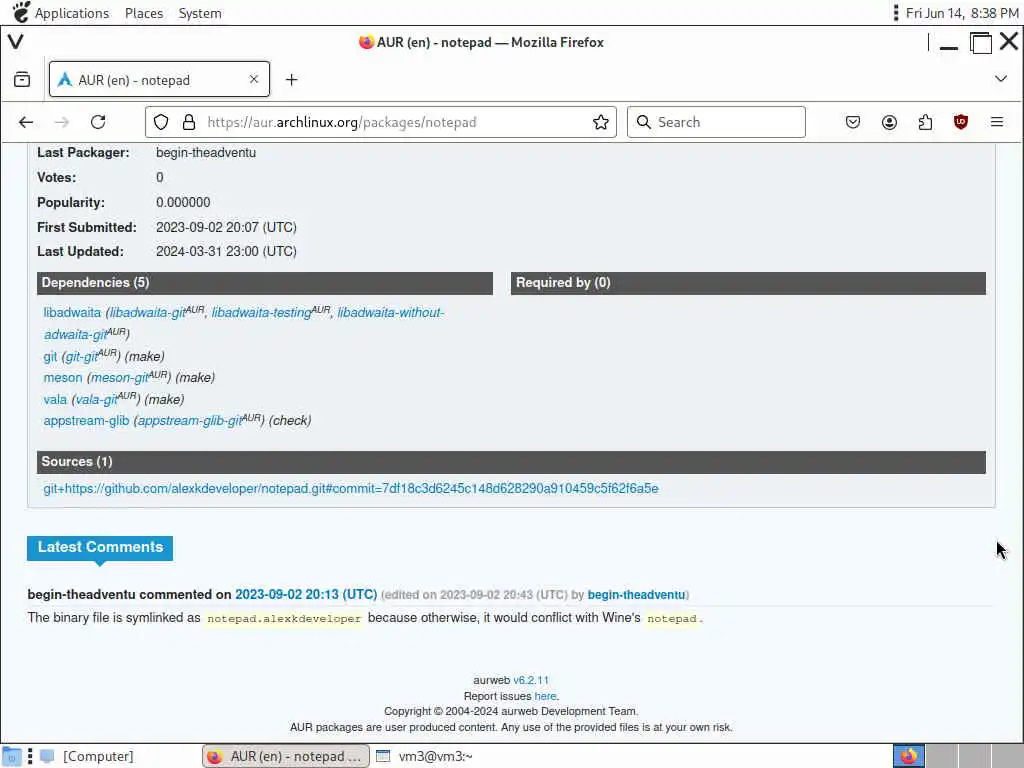Viewport: 1024px width, 768px height.
Task: Open comment date 2023-09-02 20:13 link
Action: click(306, 594)
